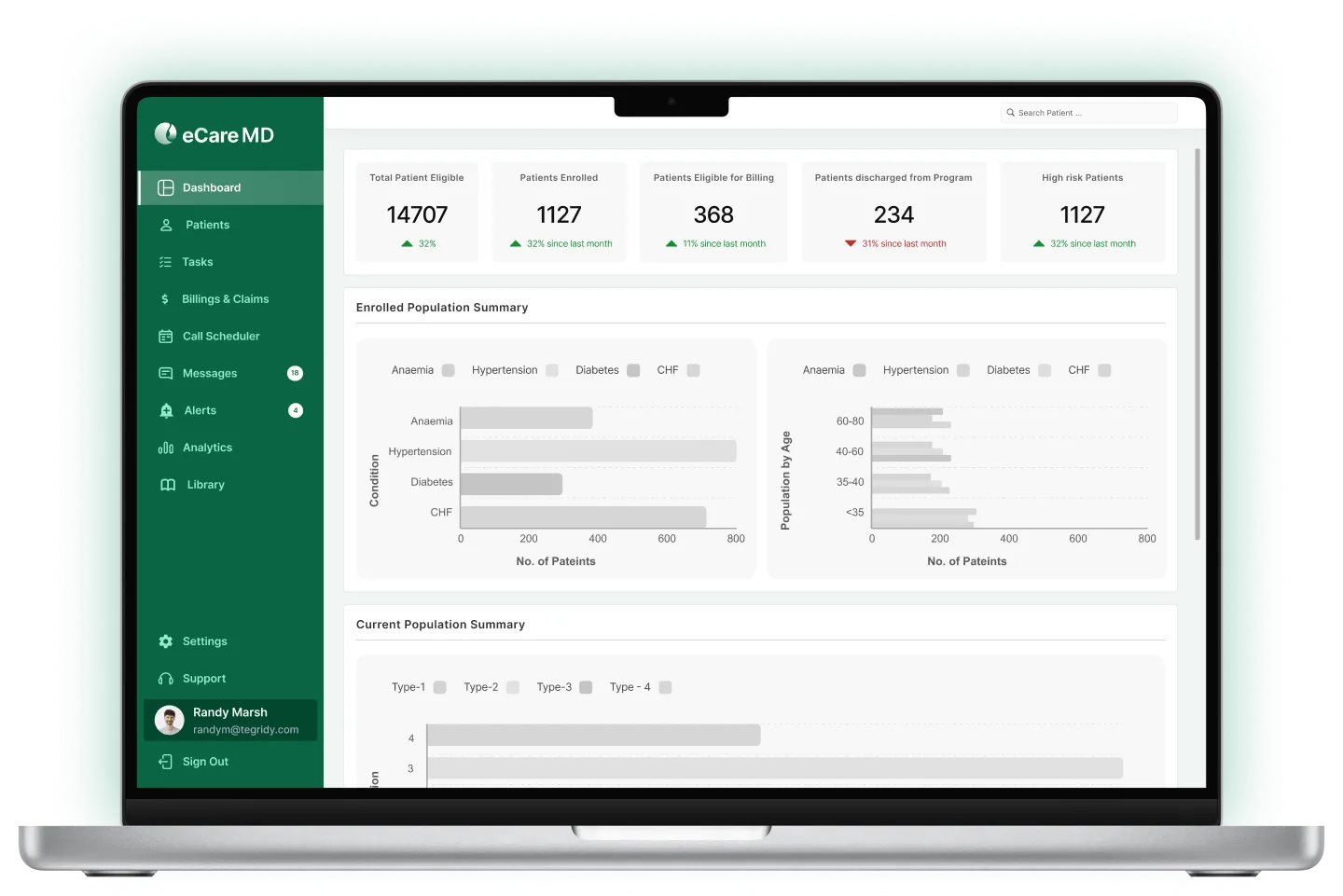This screenshot has width=1343, height=896.
Task: Click the Patients Eligible for Billing card
Action: 713,212
